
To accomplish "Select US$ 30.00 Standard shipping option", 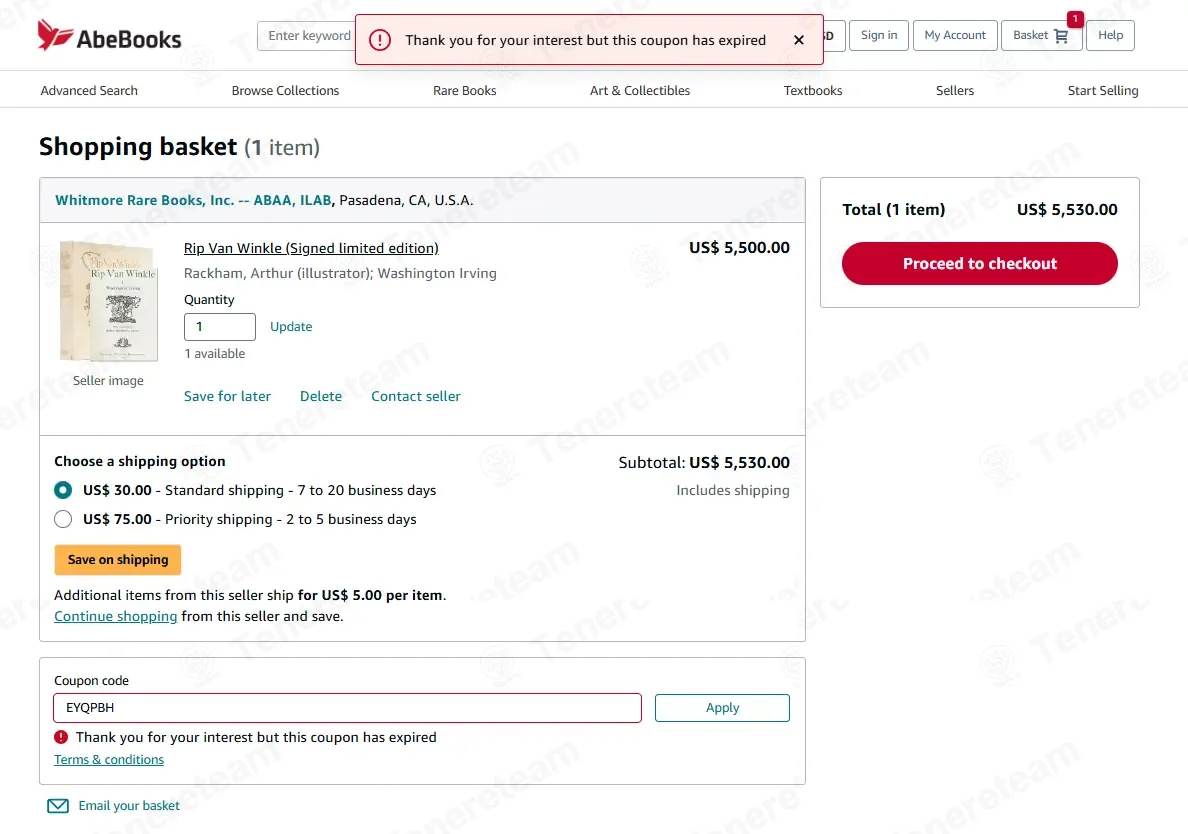I will click(x=63, y=490).
